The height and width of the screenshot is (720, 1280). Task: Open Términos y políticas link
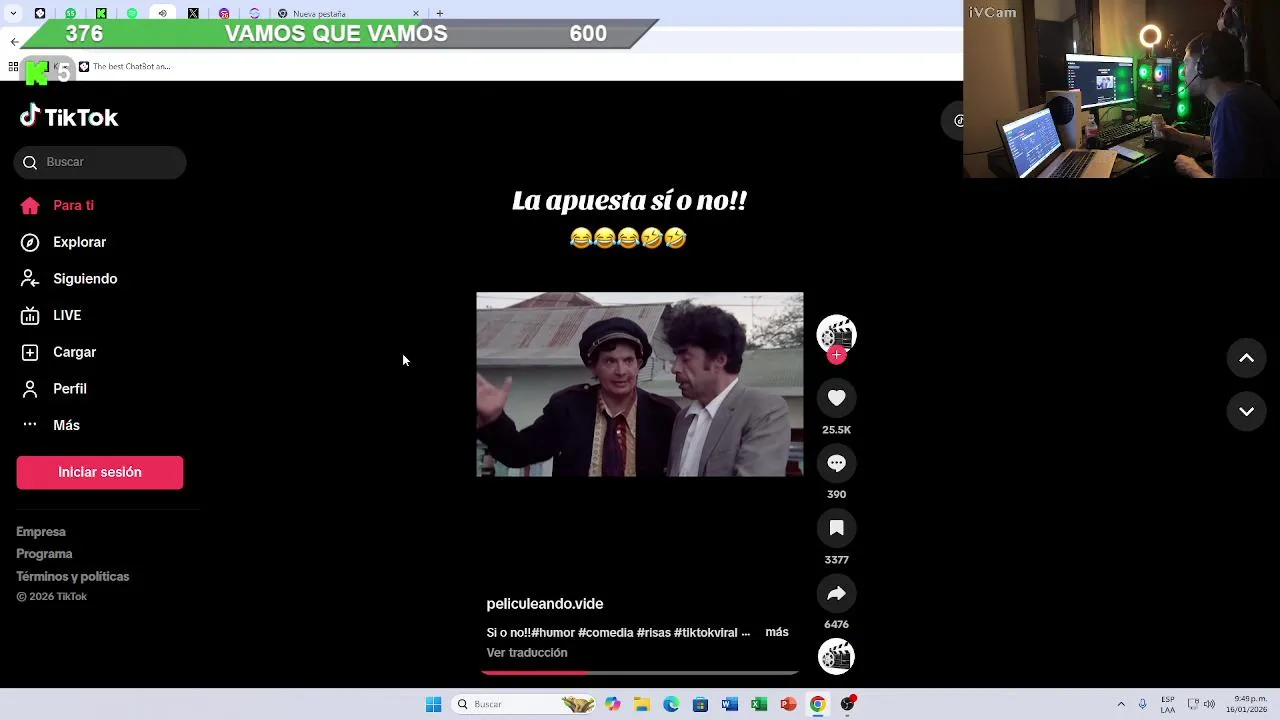[72, 576]
